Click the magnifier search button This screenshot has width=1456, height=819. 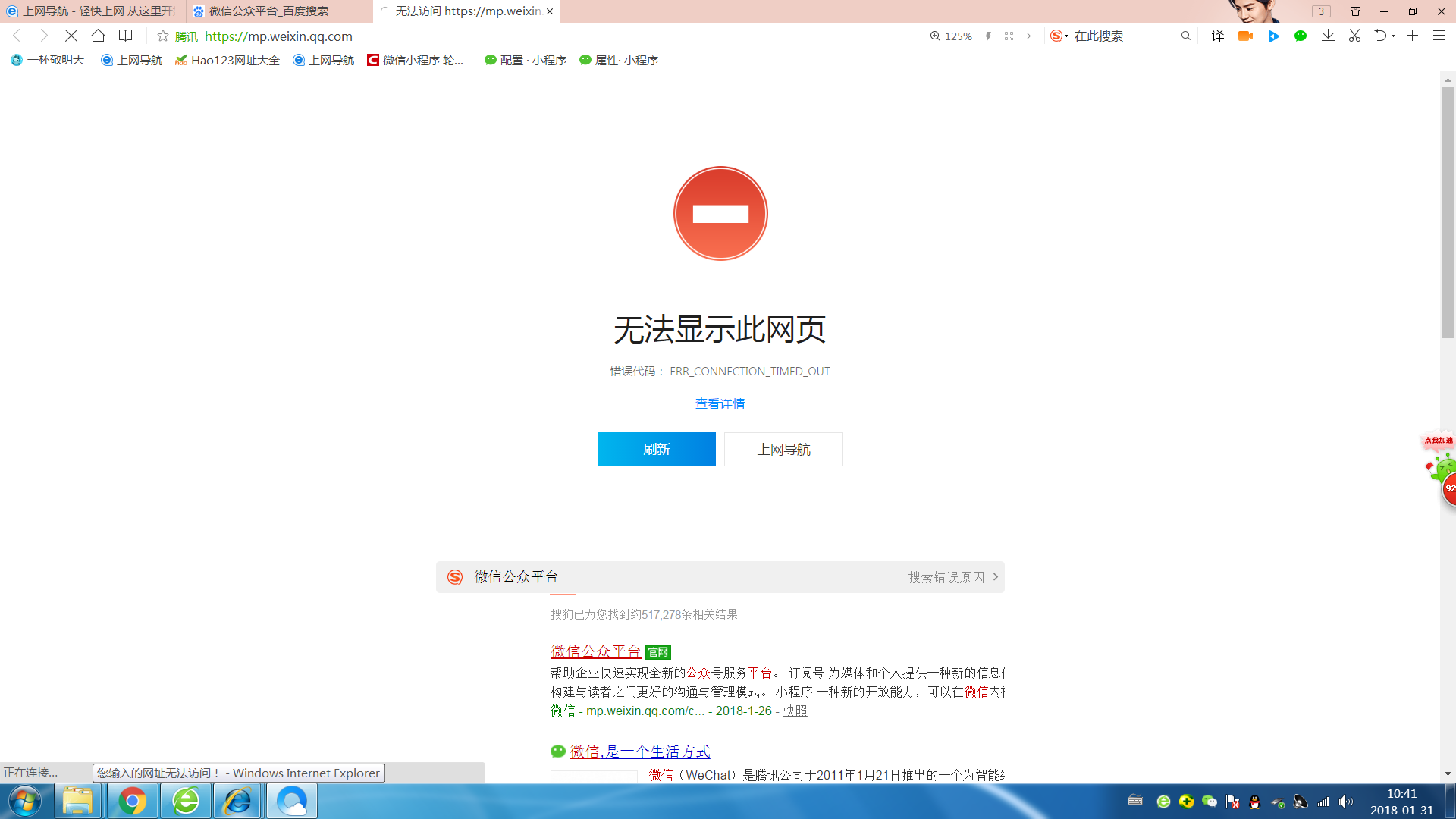coord(1186,36)
